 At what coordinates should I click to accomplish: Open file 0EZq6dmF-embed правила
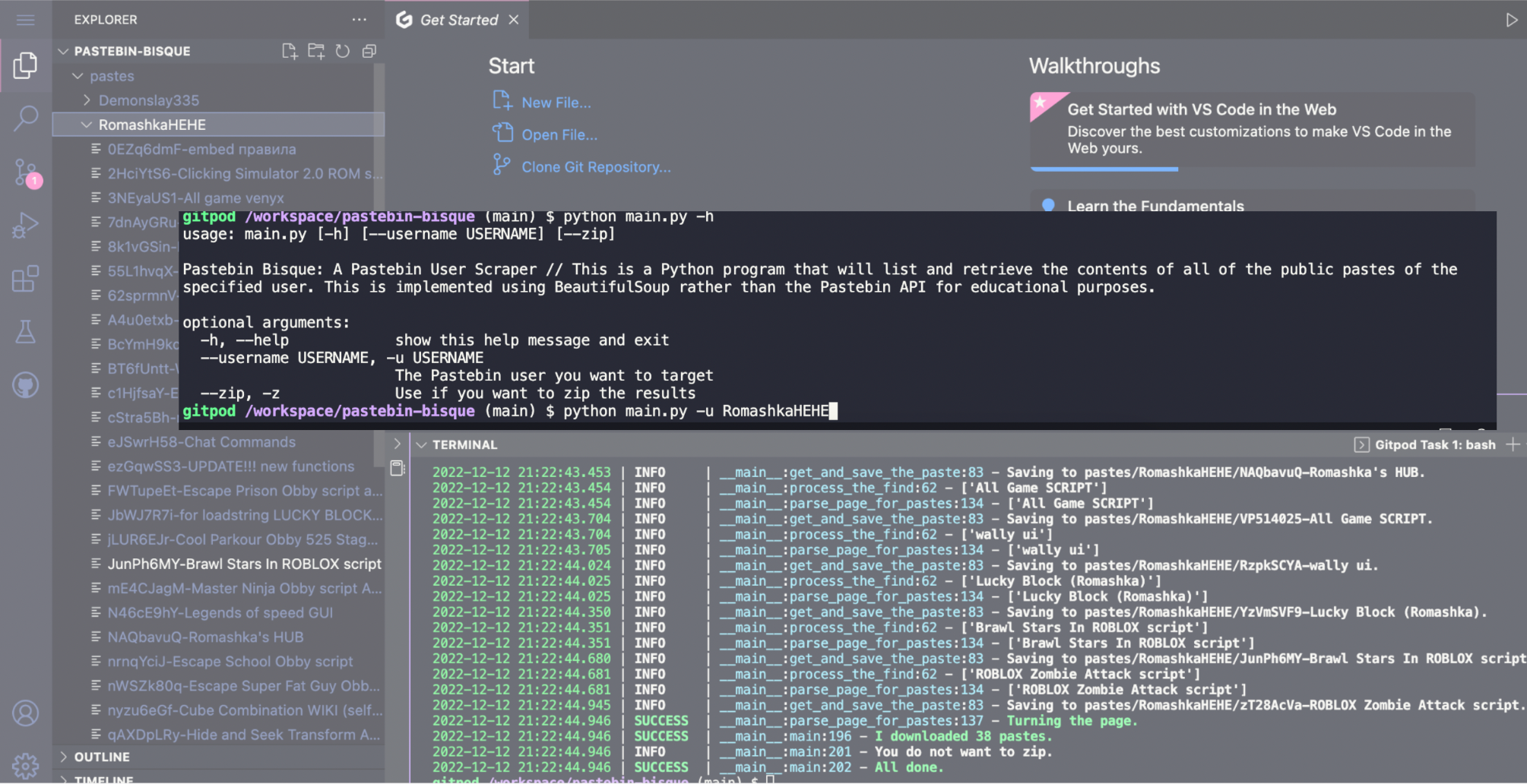201,149
